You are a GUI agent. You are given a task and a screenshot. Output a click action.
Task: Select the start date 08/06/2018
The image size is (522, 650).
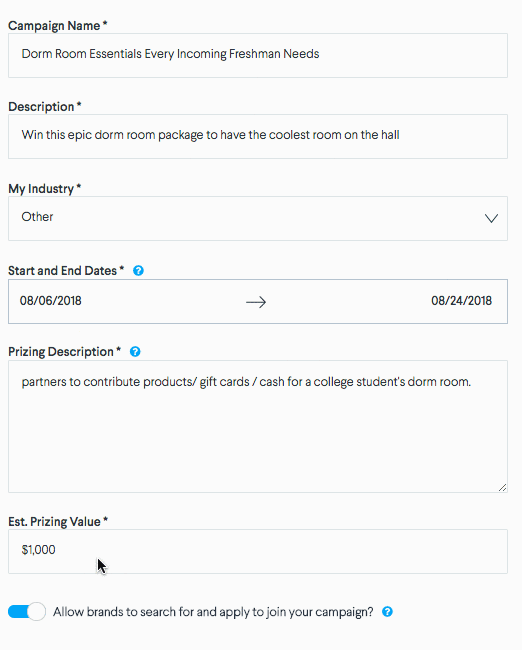[51, 301]
